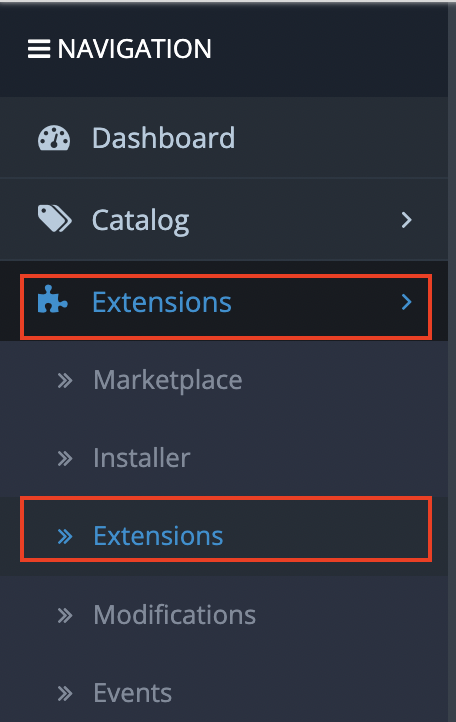Click the double-chevron beside Events
This screenshot has width=456, height=722.
coord(65,693)
